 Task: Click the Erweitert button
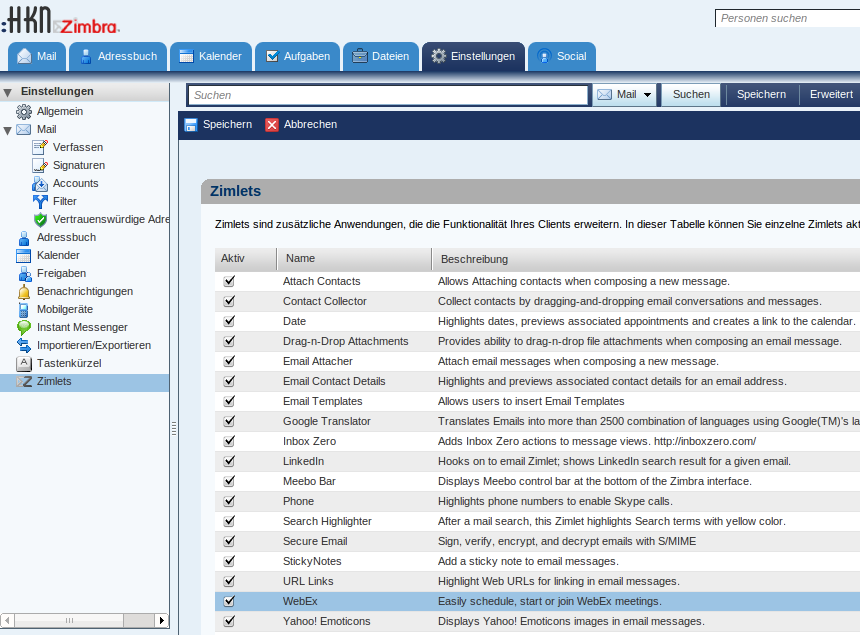[x=831, y=94]
